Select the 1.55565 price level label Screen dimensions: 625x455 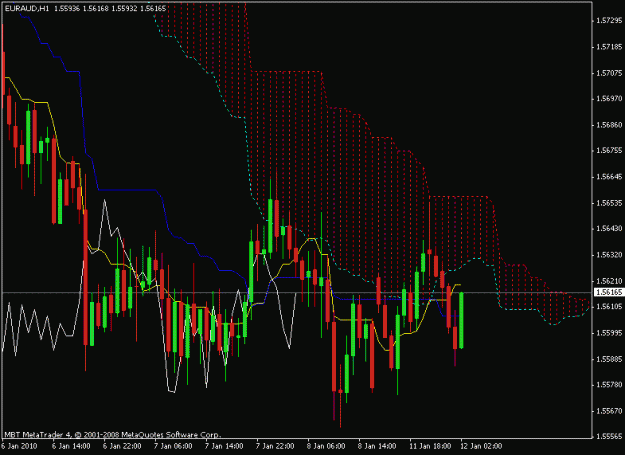pyautogui.click(x=609, y=436)
